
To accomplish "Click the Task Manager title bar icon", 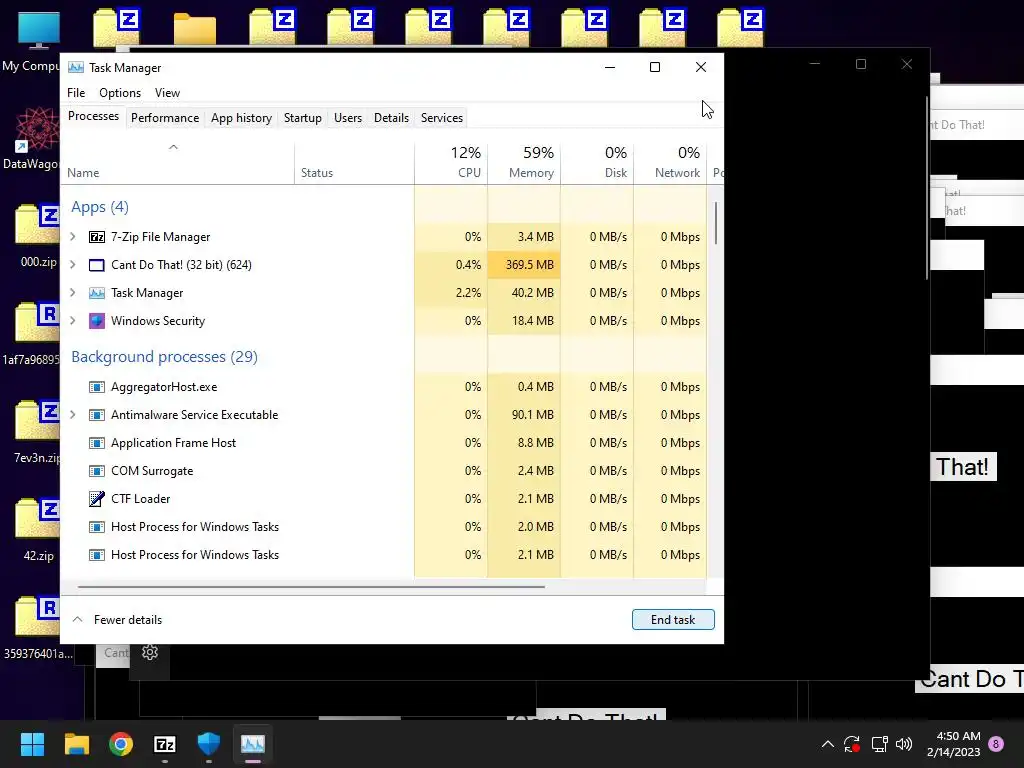I will coord(76,67).
